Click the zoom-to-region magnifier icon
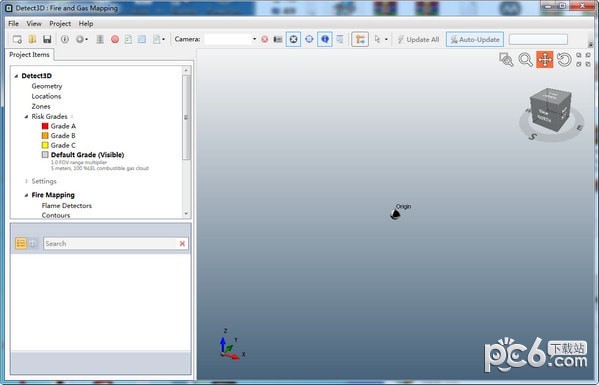Viewport: 599px width, 385px height. coord(506,60)
